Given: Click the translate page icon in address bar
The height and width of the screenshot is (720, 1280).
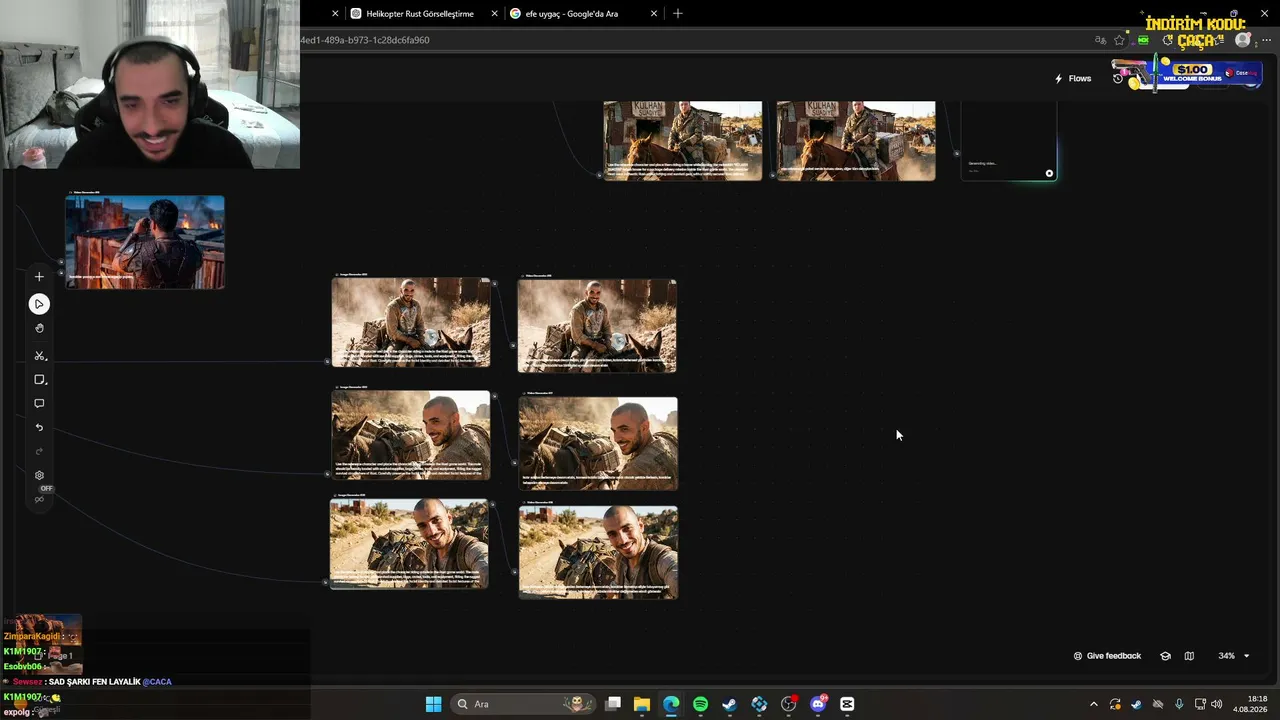Looking at the screenshot, I should click(1101, 40).
